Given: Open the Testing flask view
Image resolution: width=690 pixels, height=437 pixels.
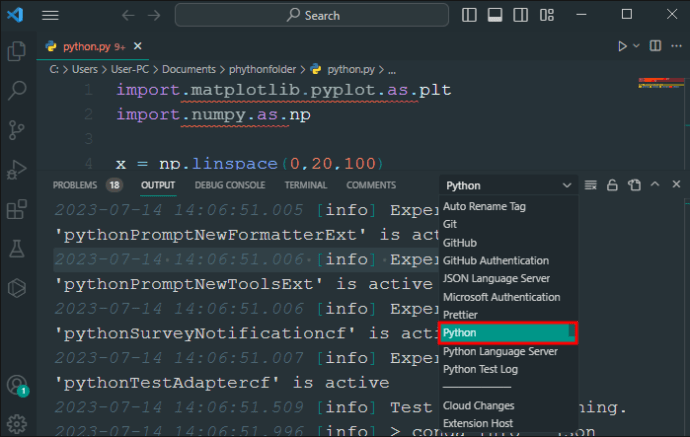Looking at the screenshot, I should [x=17, y=249].
